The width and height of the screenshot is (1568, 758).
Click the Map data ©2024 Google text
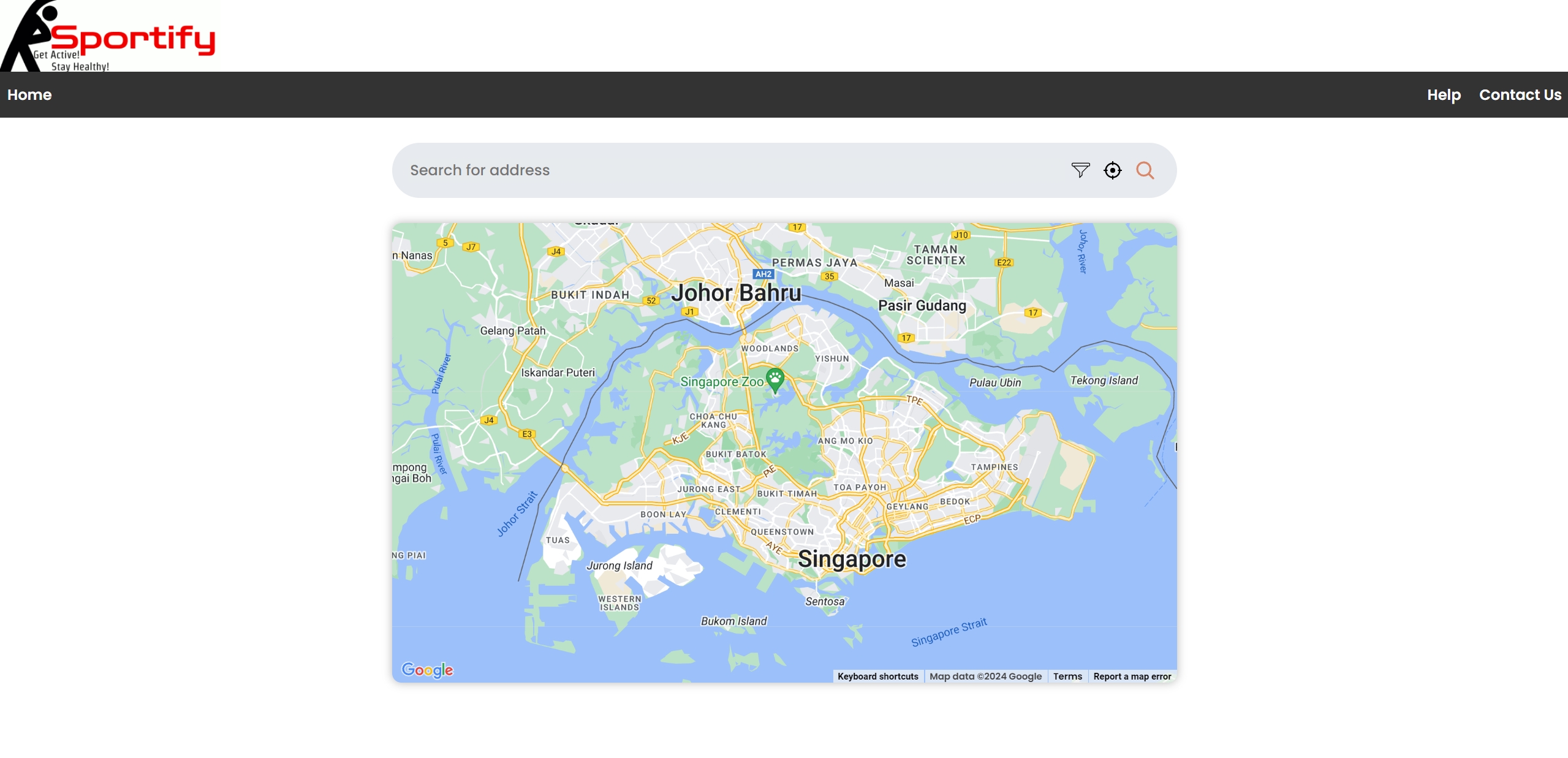pos(985,677)
